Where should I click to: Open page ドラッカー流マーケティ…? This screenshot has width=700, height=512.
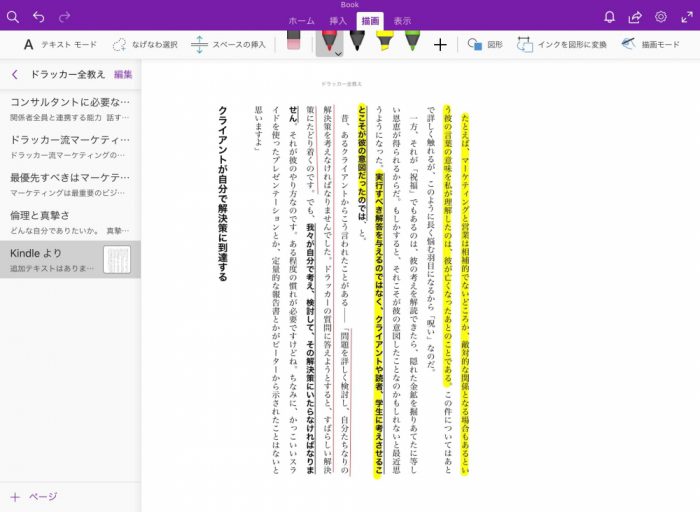click(x=70, y=146)
